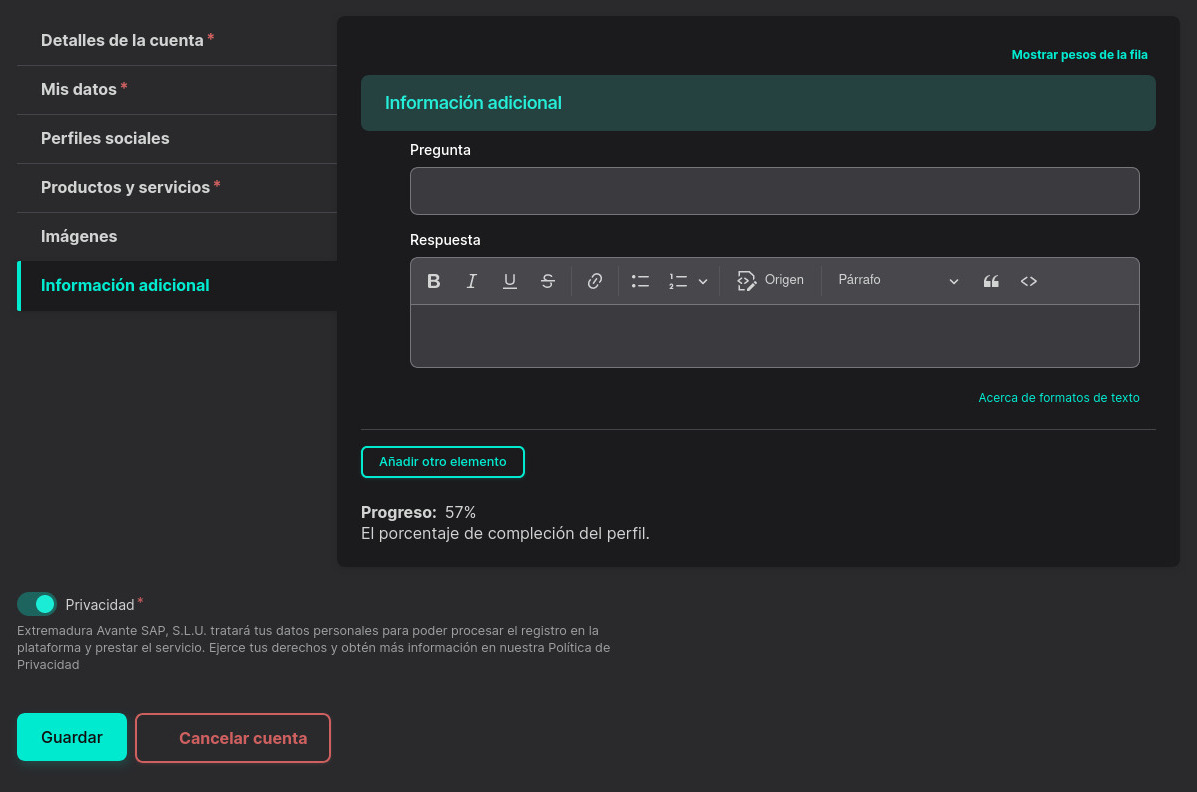This screenshot has height=792, width=1197.
Task: Toggle the Privacidad switch
Action: 37,604
